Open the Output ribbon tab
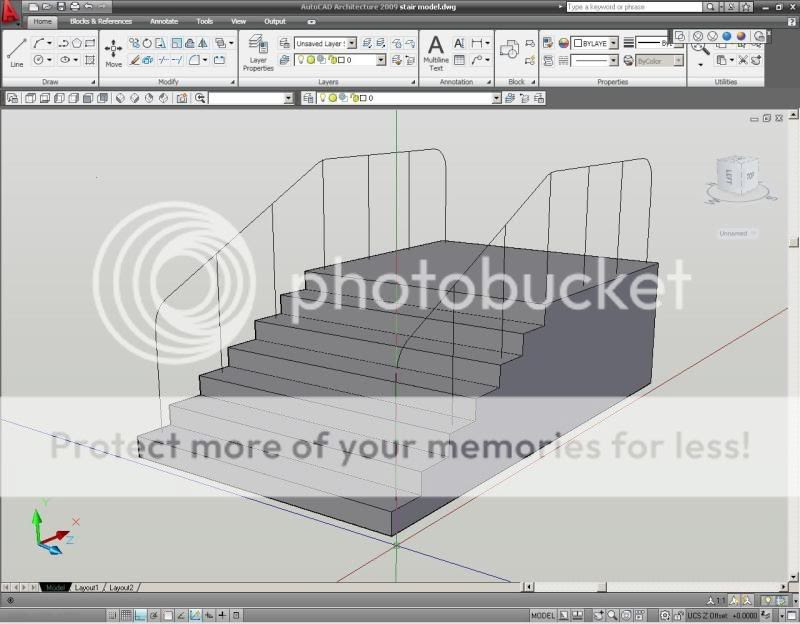The width and height of the screenshot is (800, 624). click(274, 21)
